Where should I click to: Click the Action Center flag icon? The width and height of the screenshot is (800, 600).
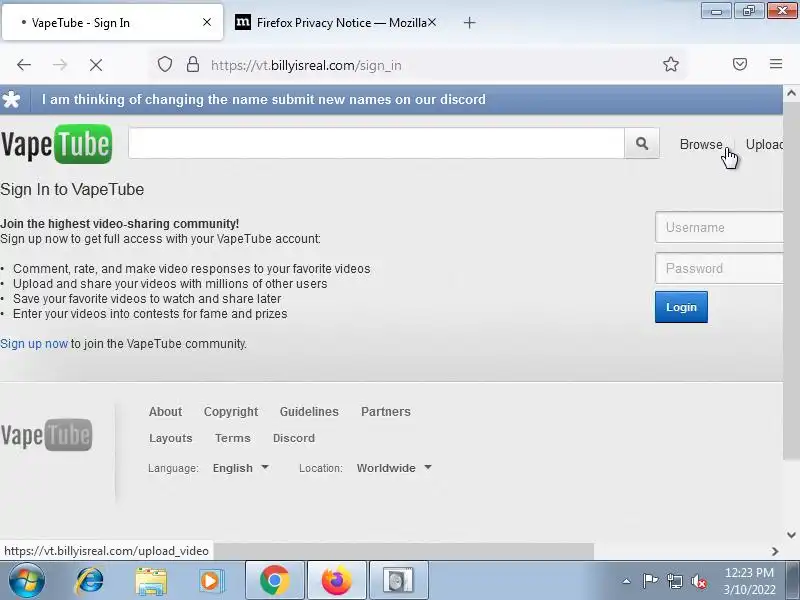(650, 581)
